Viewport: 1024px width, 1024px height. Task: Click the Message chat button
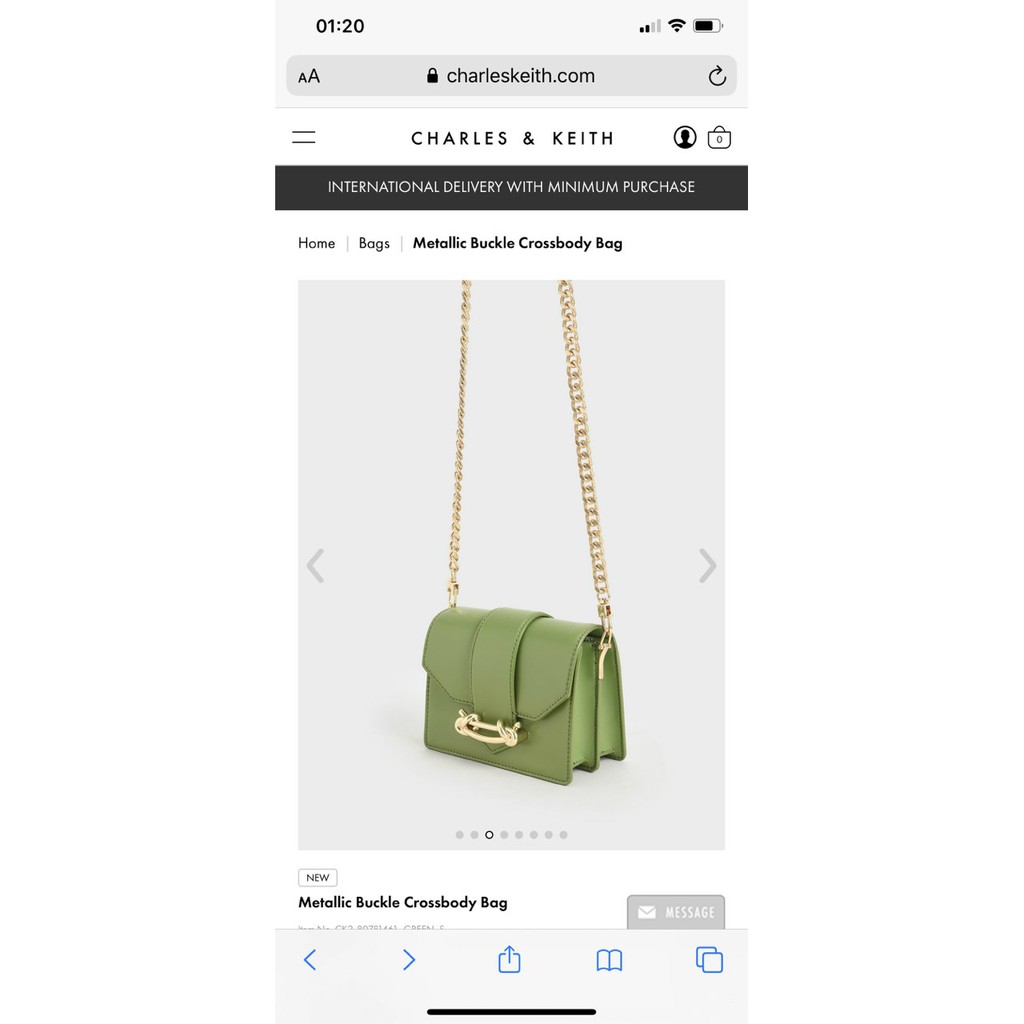point(676,912)
